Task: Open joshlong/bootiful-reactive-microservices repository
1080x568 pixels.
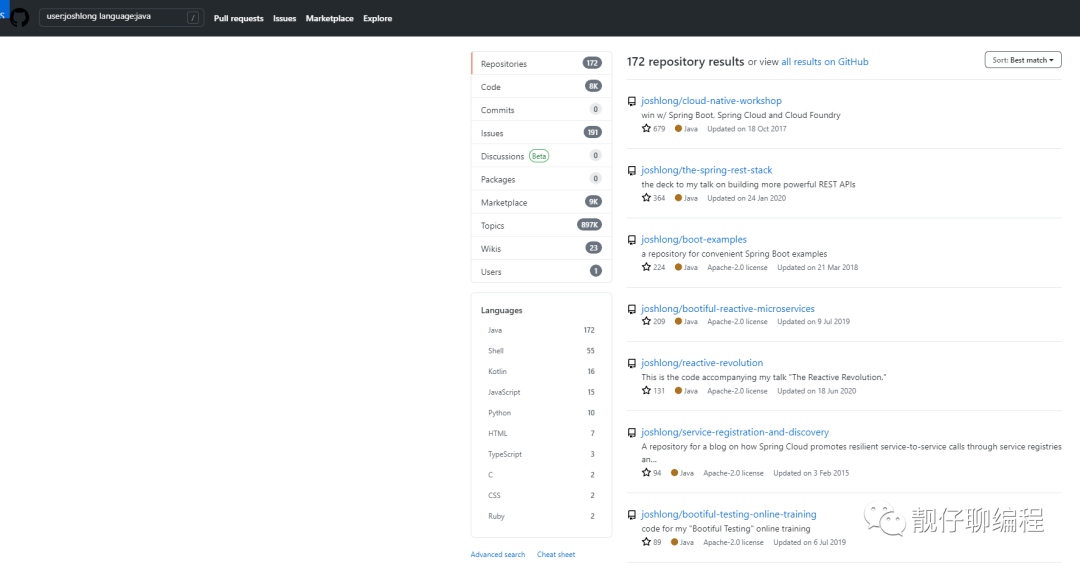Action: (x=728, y=308)
